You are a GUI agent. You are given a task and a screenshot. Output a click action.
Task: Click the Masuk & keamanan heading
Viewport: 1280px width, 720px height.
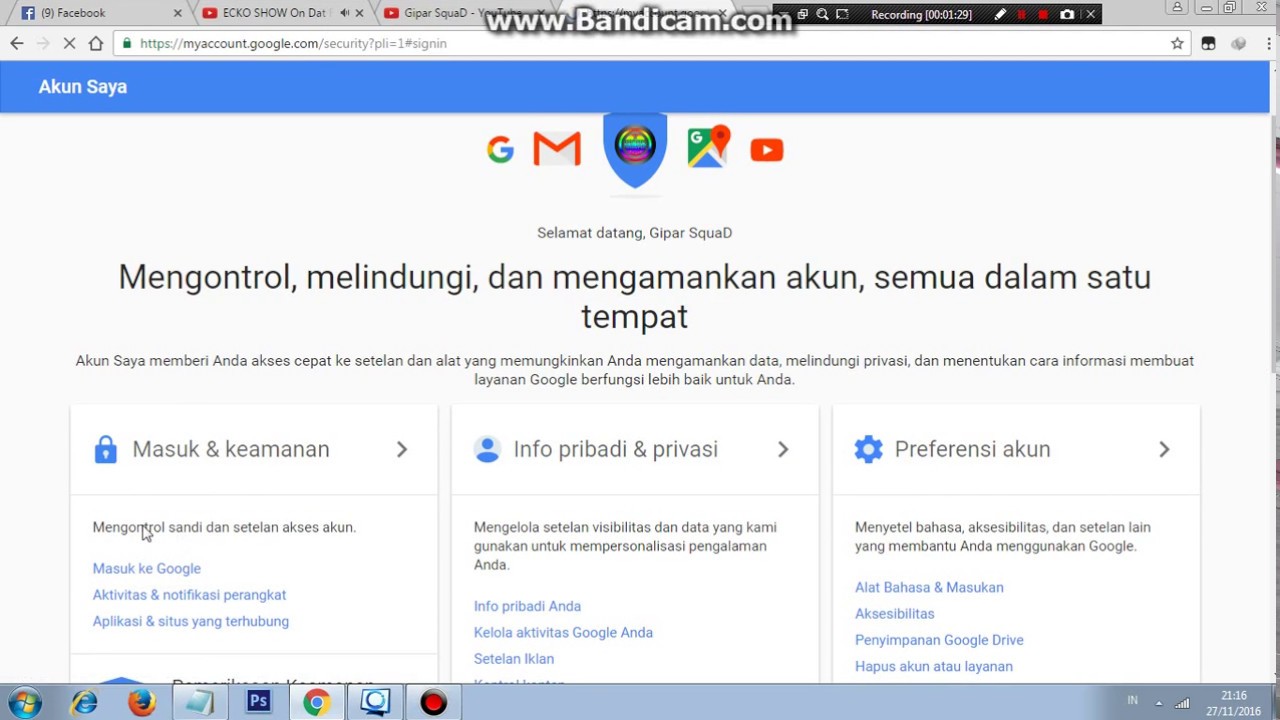click(x=231, y=449)
